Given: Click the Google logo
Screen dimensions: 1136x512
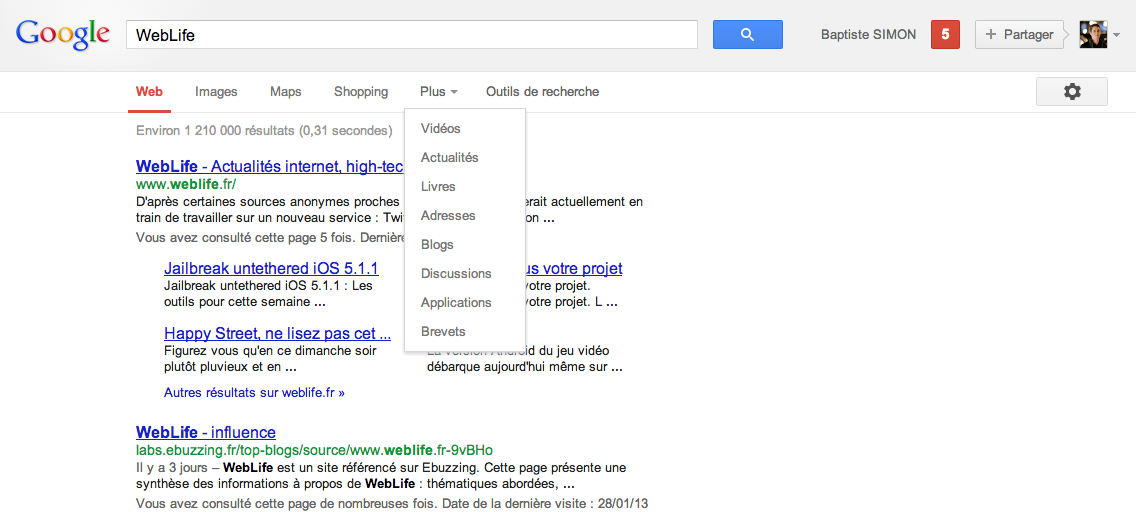Looking at the screenshot, I should (x=62, y=34).
